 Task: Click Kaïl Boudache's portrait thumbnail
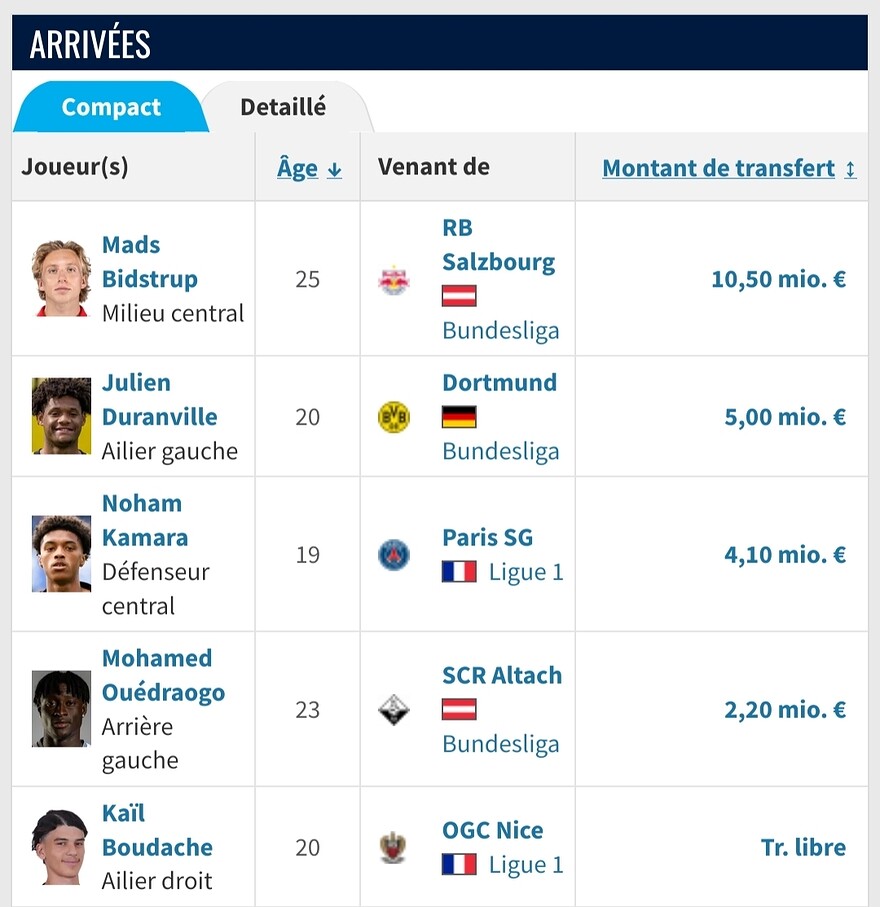61,847
